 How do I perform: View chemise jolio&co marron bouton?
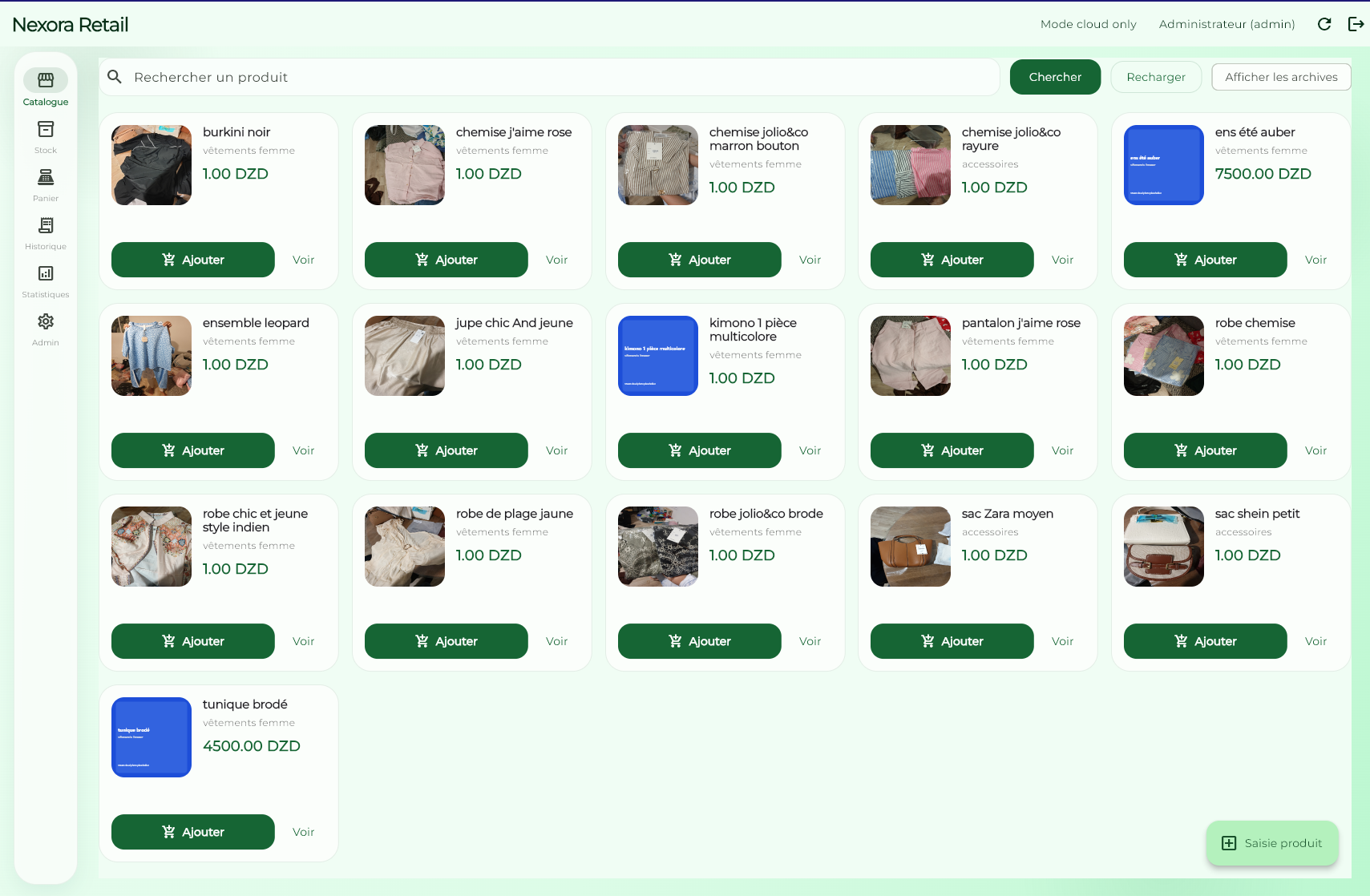(810, 260)
